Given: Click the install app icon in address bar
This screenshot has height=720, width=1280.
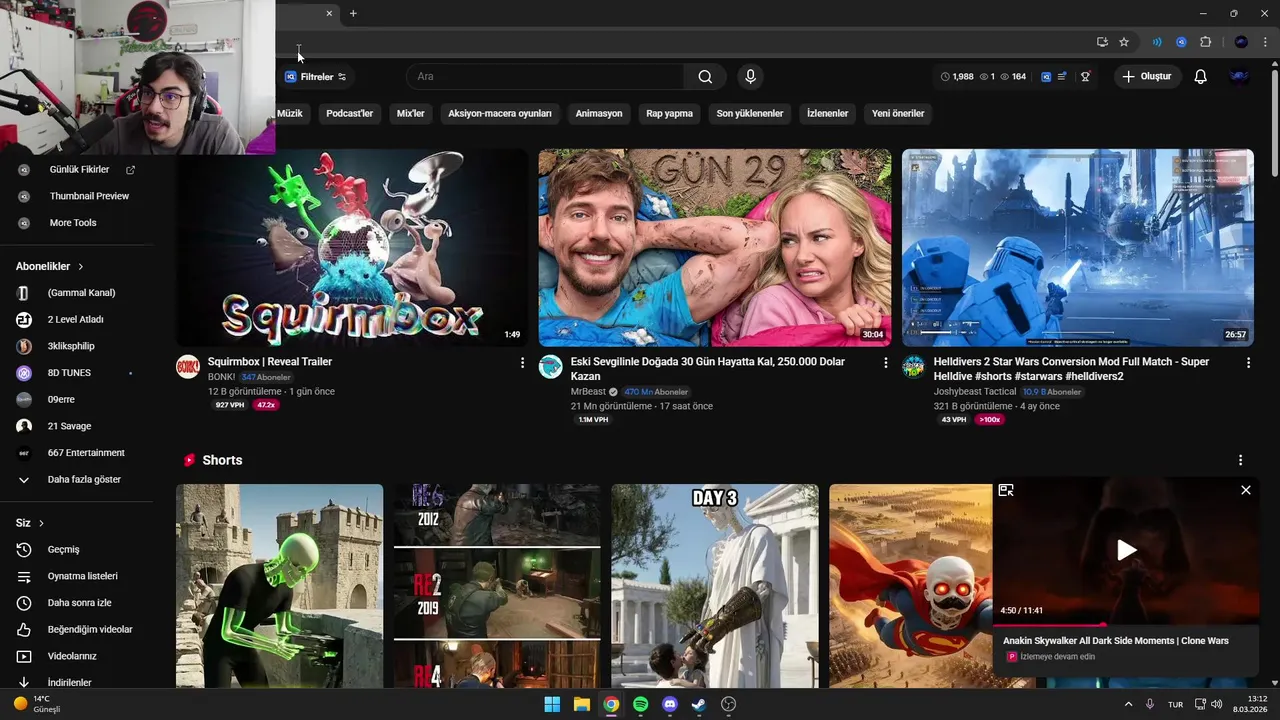Looking at the screenshot, I should pyautogui.click(x=1102, y=42).
